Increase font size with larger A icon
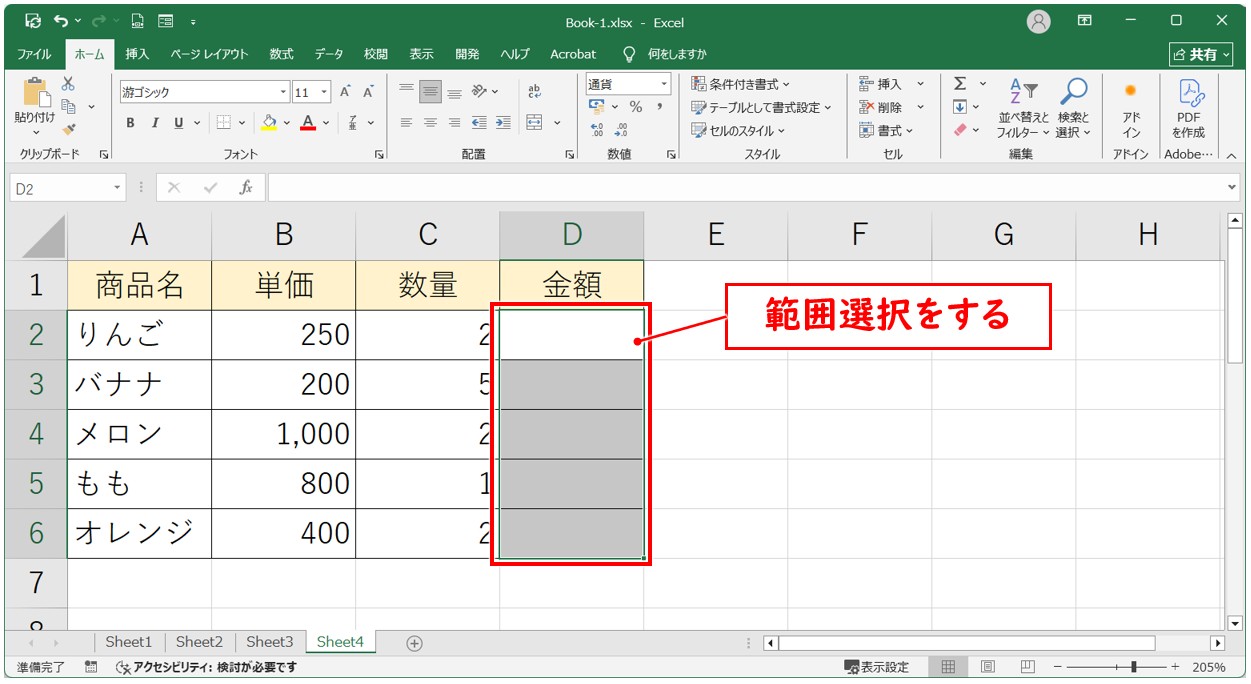This screenshot has width=1251, height=684. [345, 92]
